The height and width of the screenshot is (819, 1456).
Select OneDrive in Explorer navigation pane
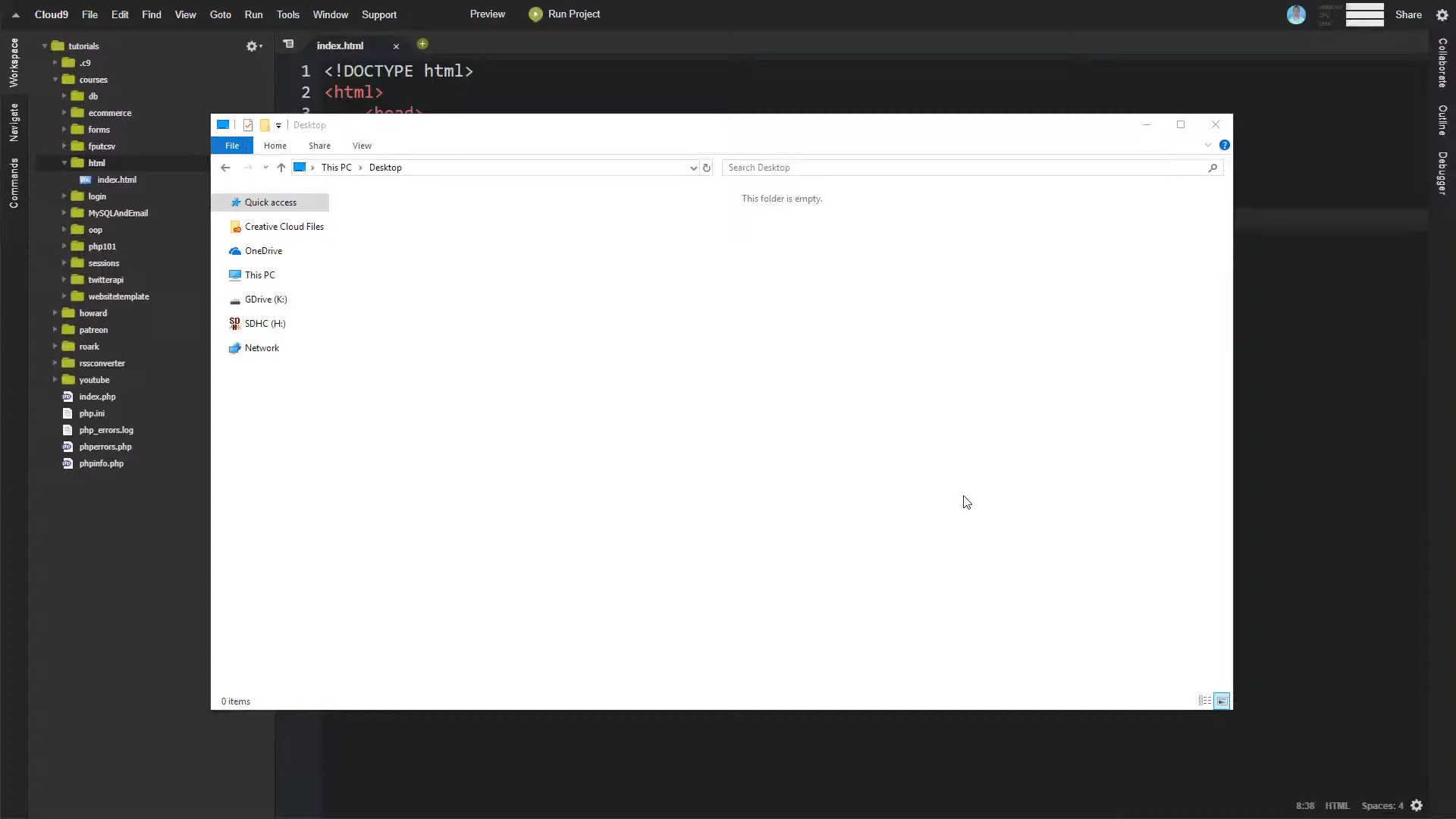tap(263, 251)
